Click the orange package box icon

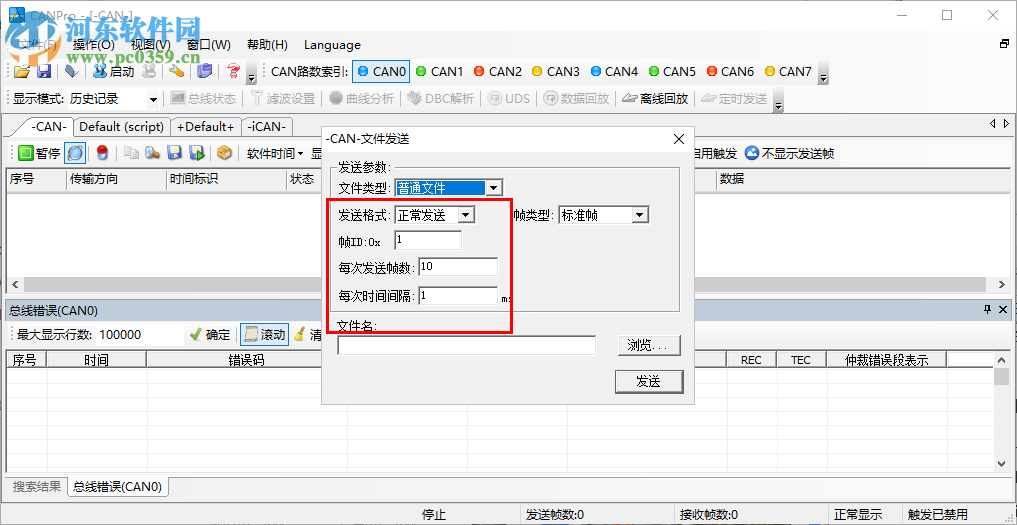224,153
